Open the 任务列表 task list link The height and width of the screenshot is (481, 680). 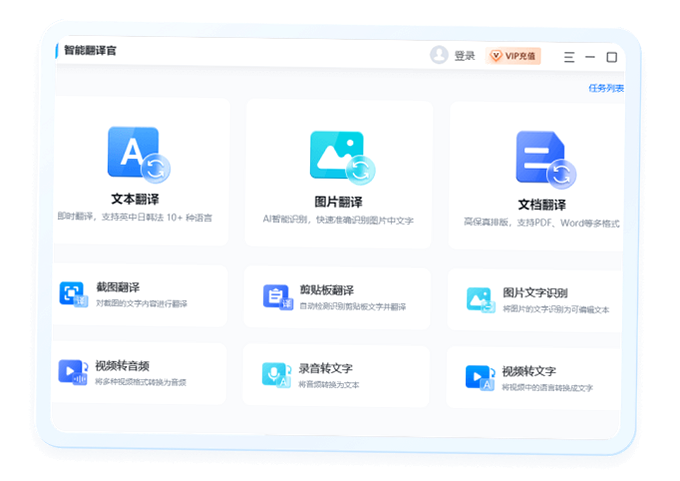point(606,88)
